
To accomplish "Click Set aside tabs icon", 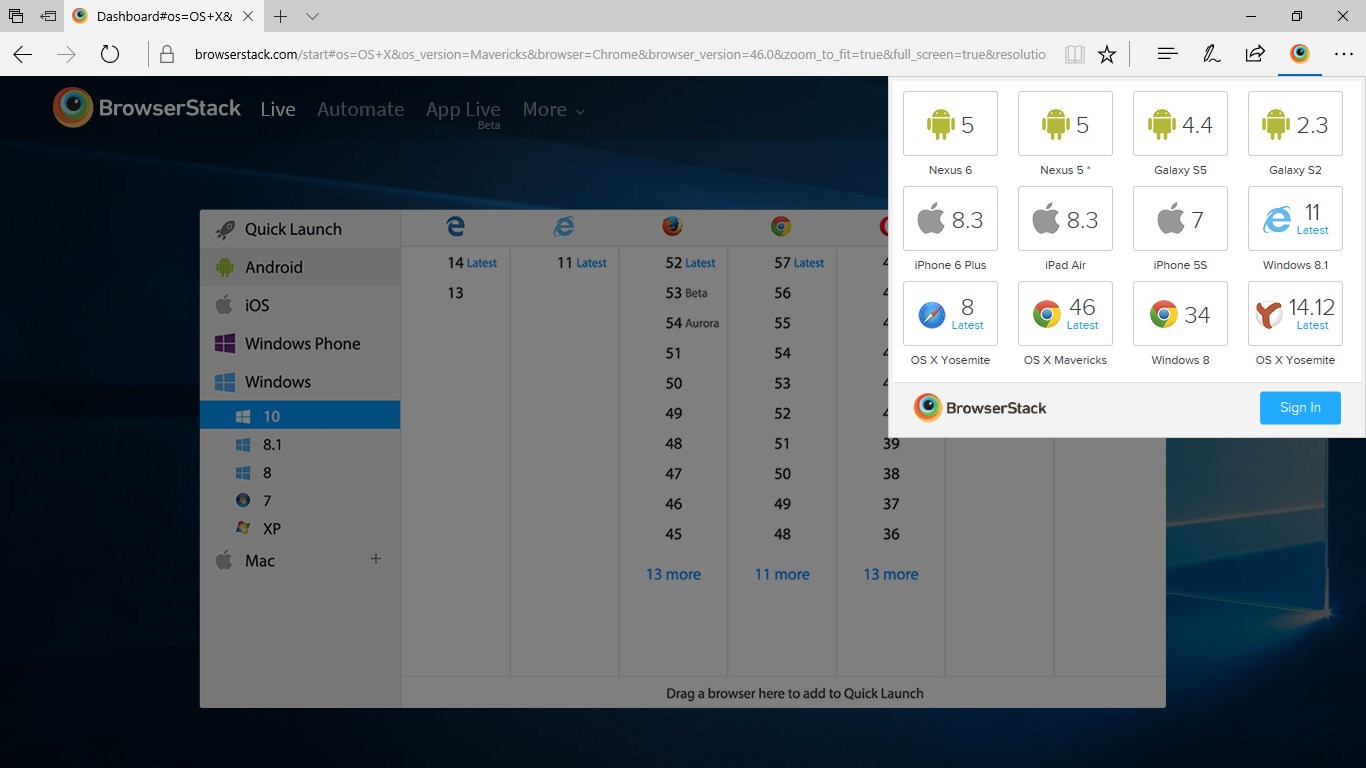I will click(x=48, y=16).
